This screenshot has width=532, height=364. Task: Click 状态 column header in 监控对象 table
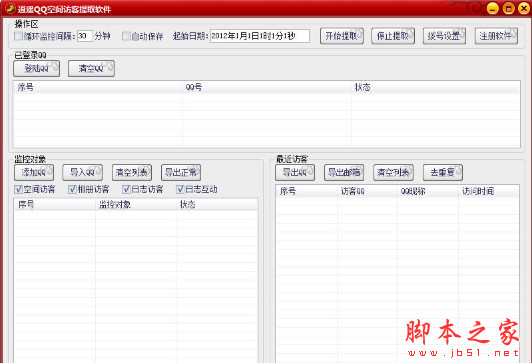coord(217,205)
